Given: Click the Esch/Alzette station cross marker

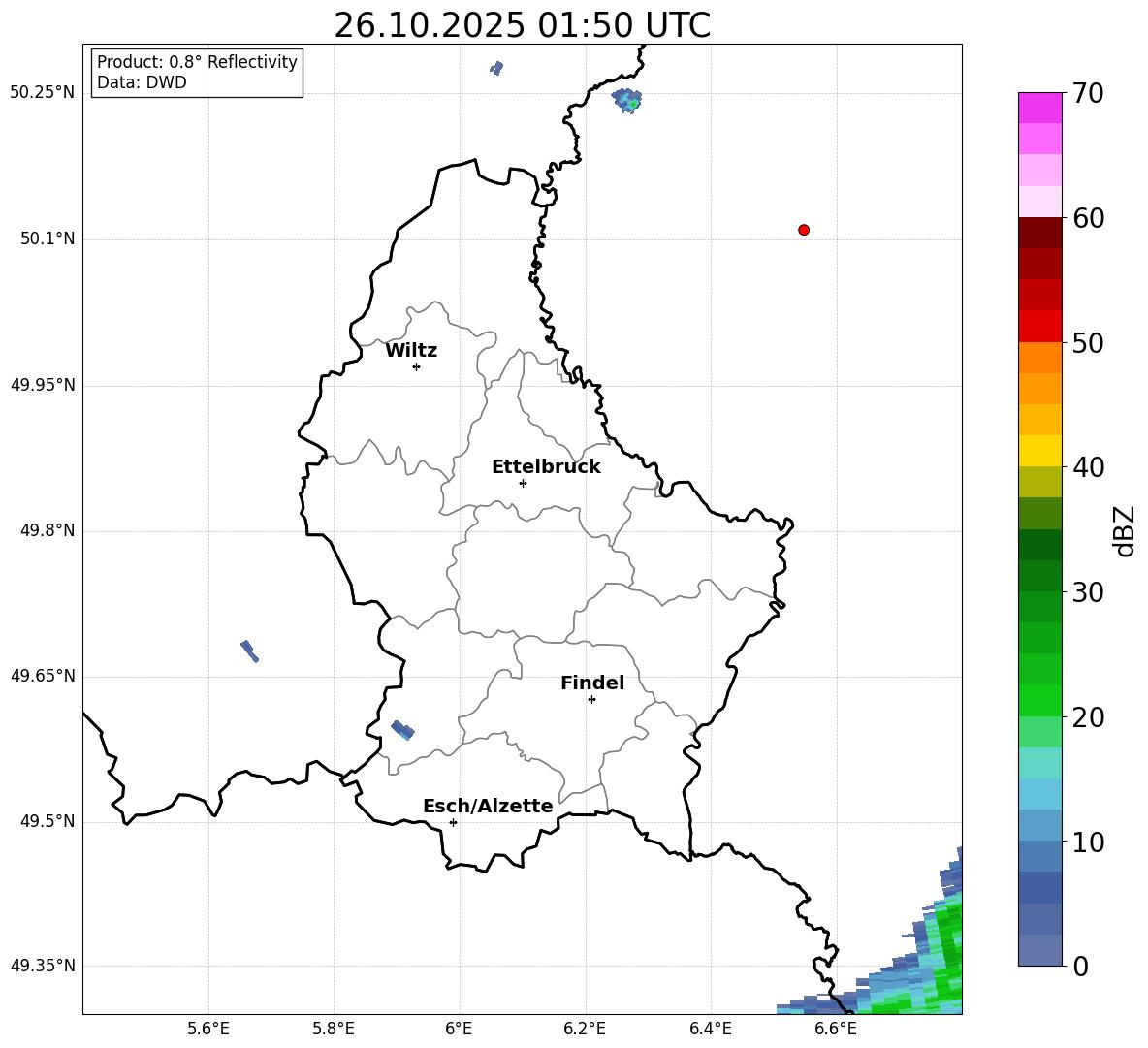Looking at the screenshot, I should coord(453,822).
